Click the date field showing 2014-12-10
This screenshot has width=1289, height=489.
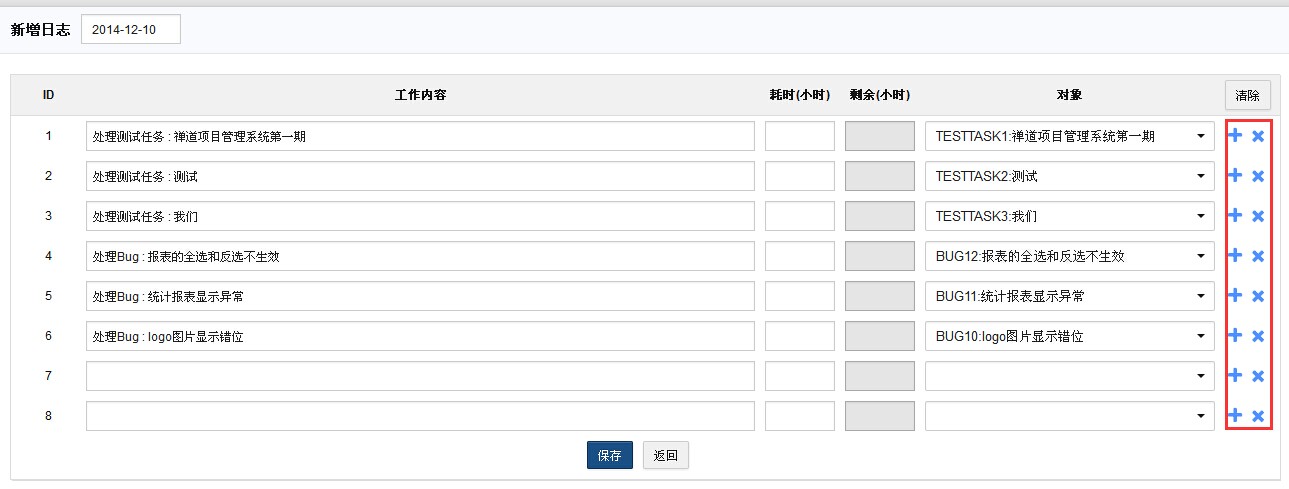[130, 30]
